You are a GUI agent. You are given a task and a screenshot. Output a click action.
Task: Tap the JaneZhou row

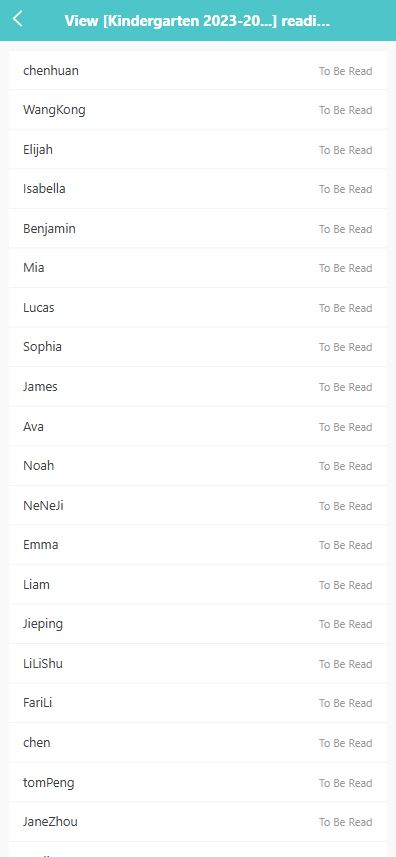pyautogui.click(x=198, y=821)
